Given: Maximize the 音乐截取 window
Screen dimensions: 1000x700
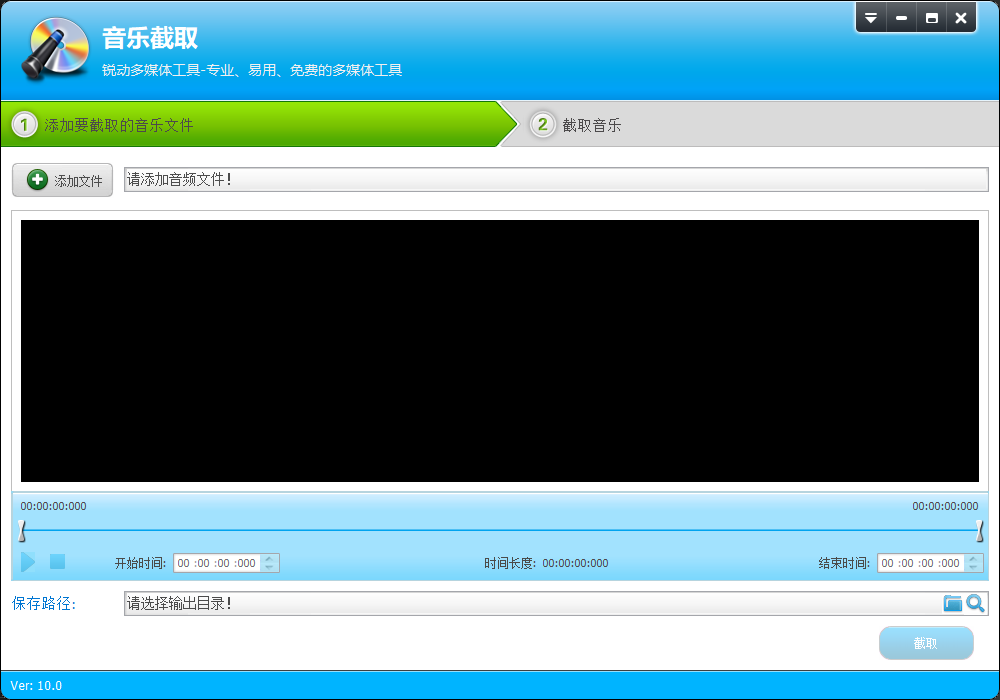Looking at the screenshot, I should 932,18.
